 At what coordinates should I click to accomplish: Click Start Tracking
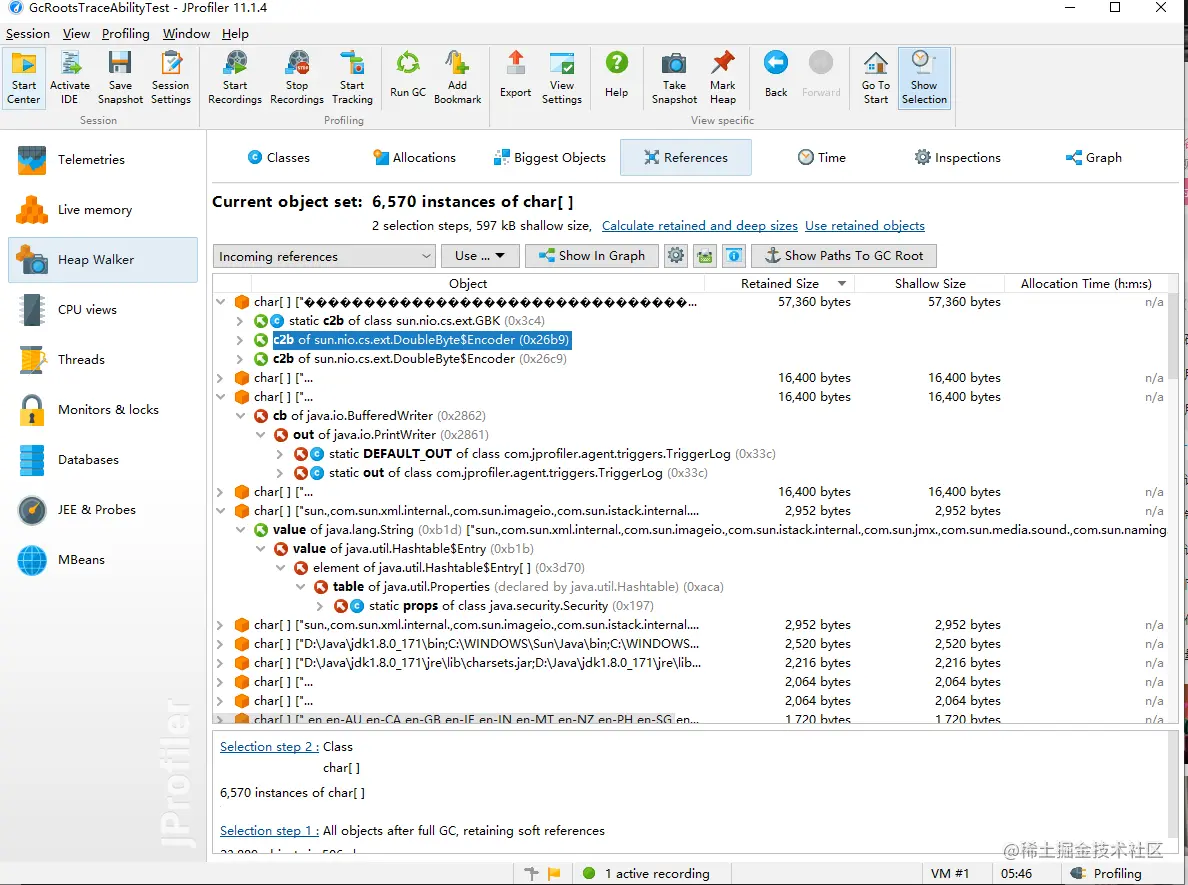click(352, 78)
